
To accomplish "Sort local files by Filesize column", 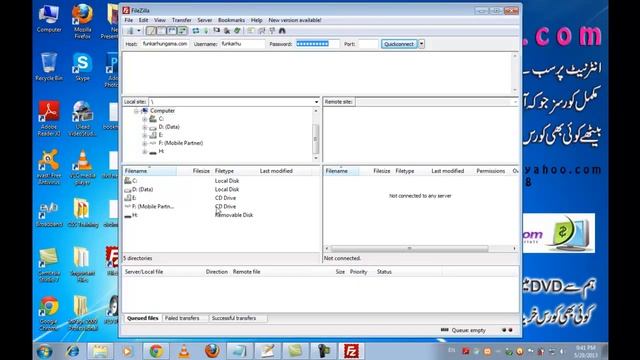I will click(x=195, y=171).
